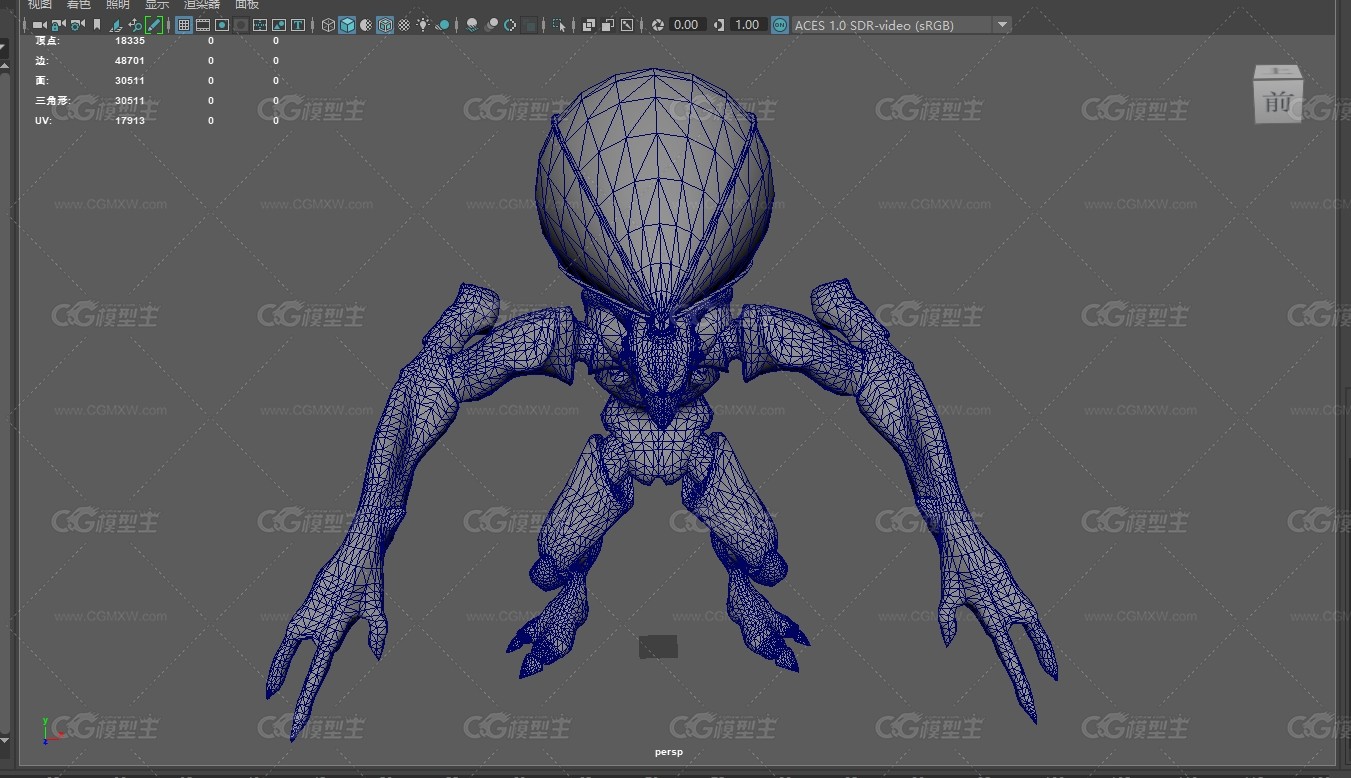Screen dimensions: 1351x778
Task: Toggle the Safe Title icon
Action: (x=298, y=25)
